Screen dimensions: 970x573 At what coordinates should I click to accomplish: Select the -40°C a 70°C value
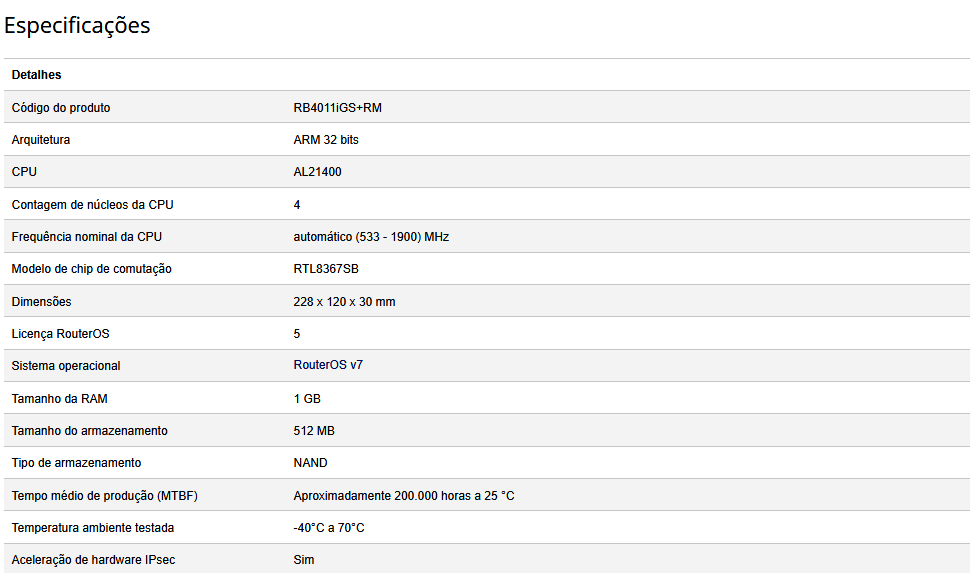(329, 528)
